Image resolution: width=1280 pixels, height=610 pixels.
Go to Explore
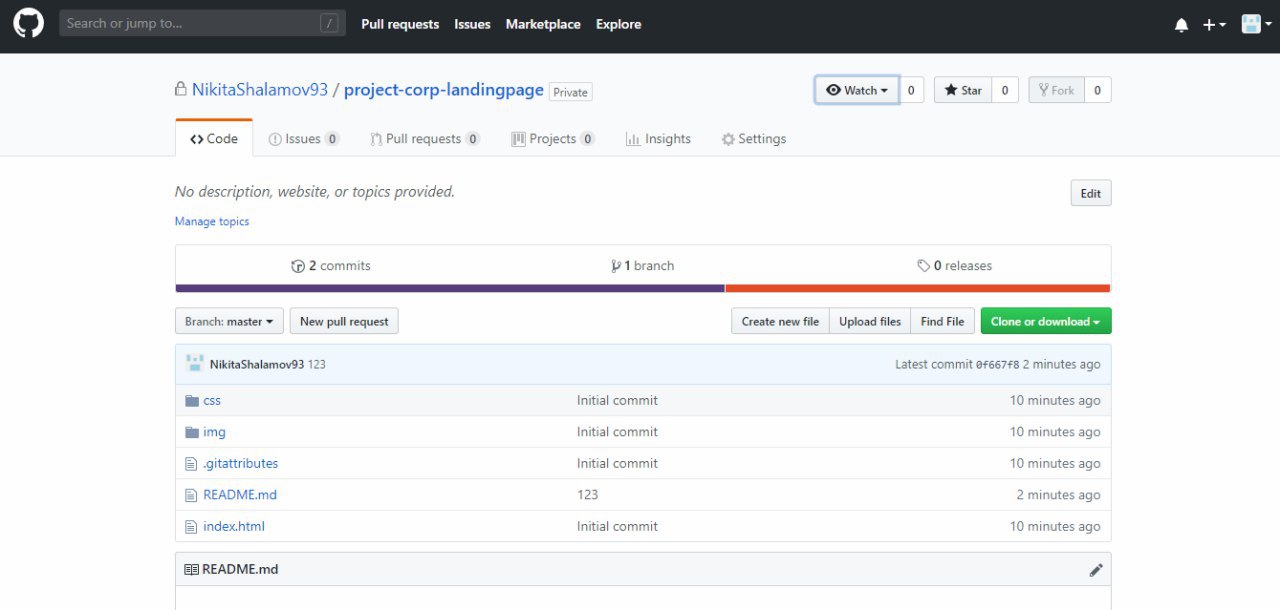pos(618,24)
